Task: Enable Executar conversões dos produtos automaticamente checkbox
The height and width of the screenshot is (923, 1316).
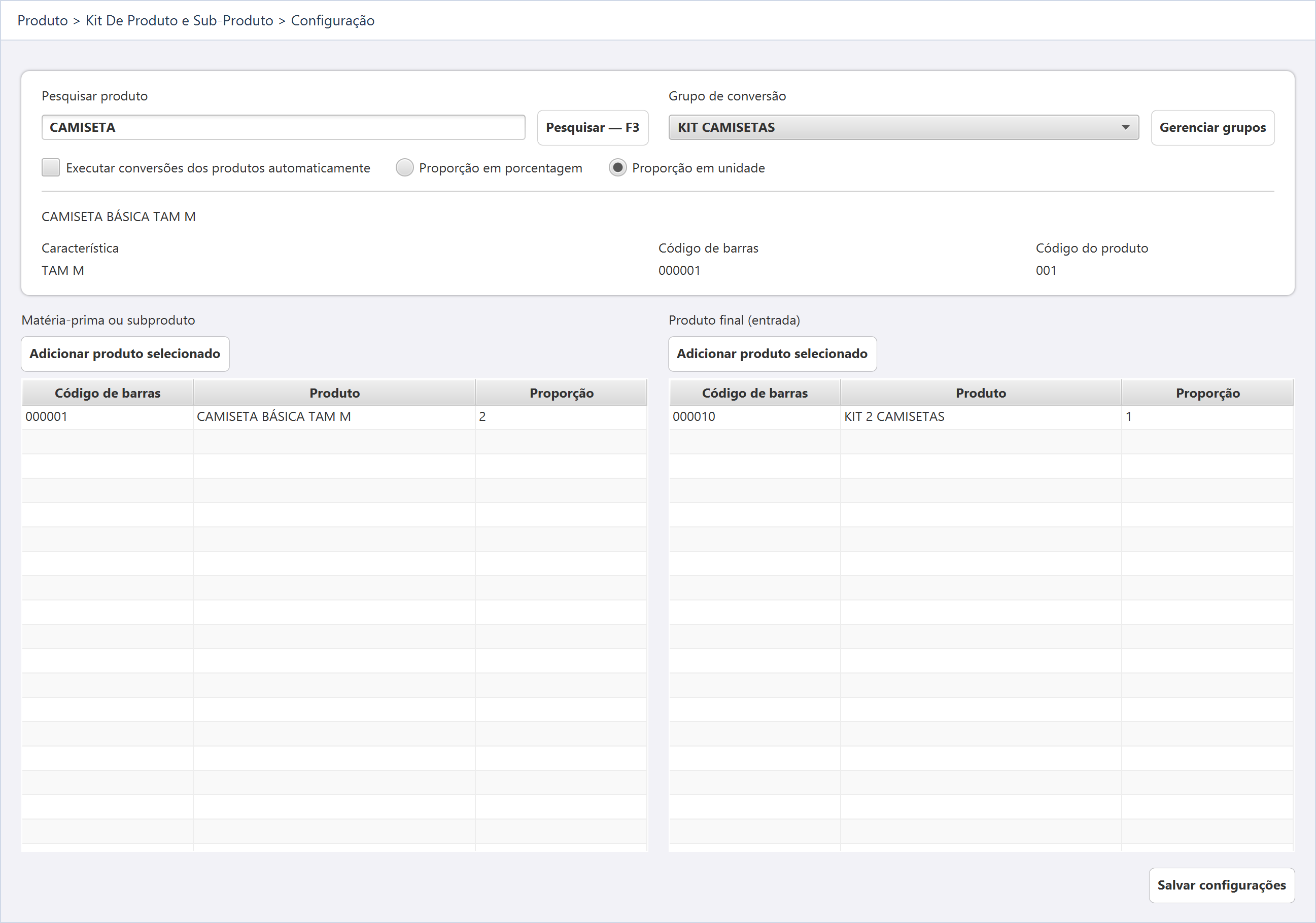Action: tap(50, 168)
